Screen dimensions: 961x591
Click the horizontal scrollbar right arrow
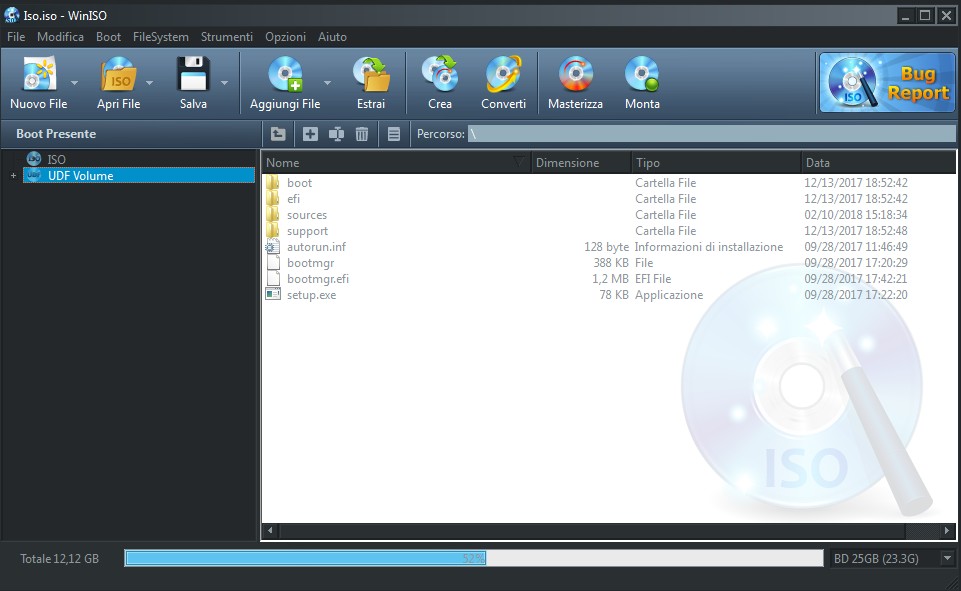947,530
